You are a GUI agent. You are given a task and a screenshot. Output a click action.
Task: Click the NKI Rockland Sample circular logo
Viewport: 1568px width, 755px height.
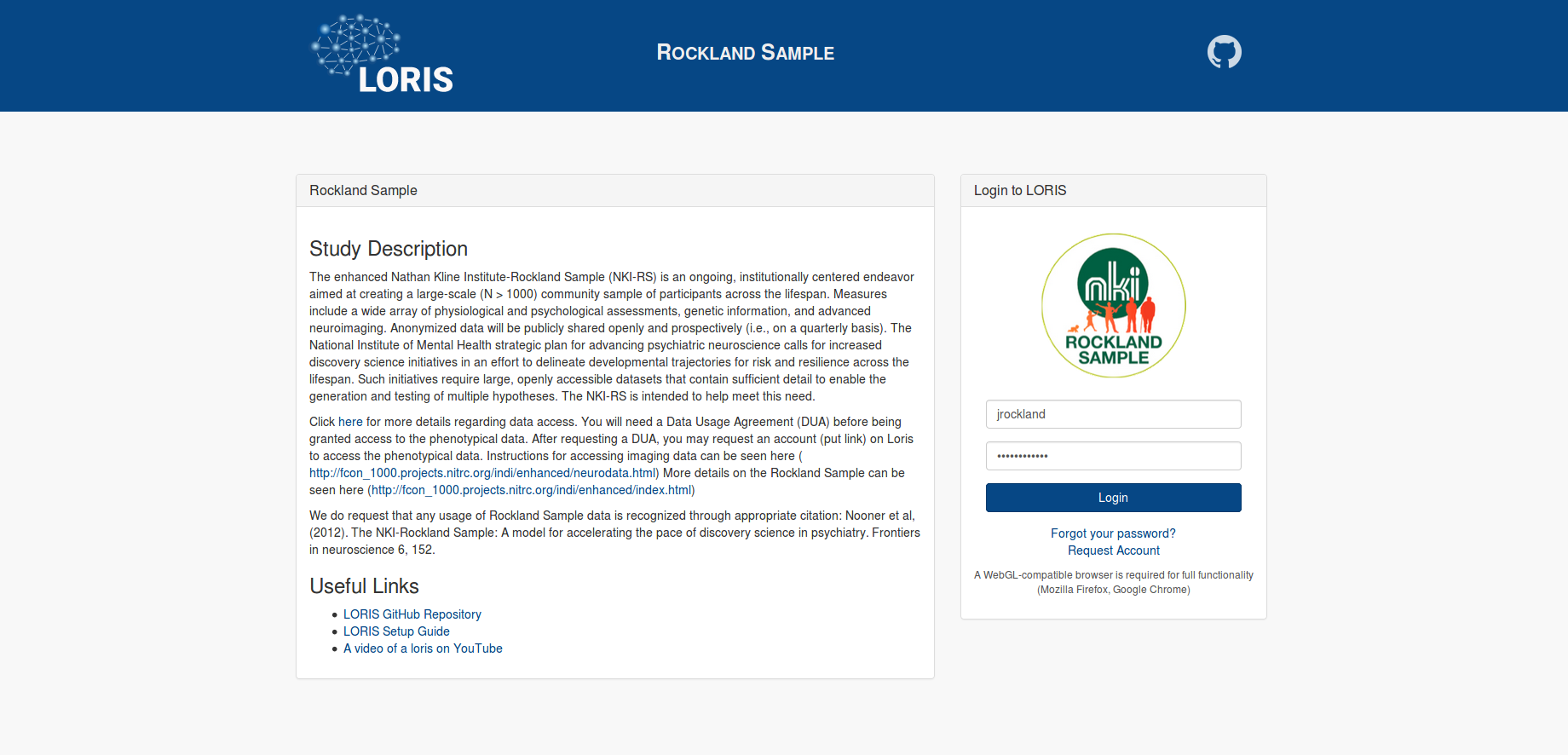1113,305
